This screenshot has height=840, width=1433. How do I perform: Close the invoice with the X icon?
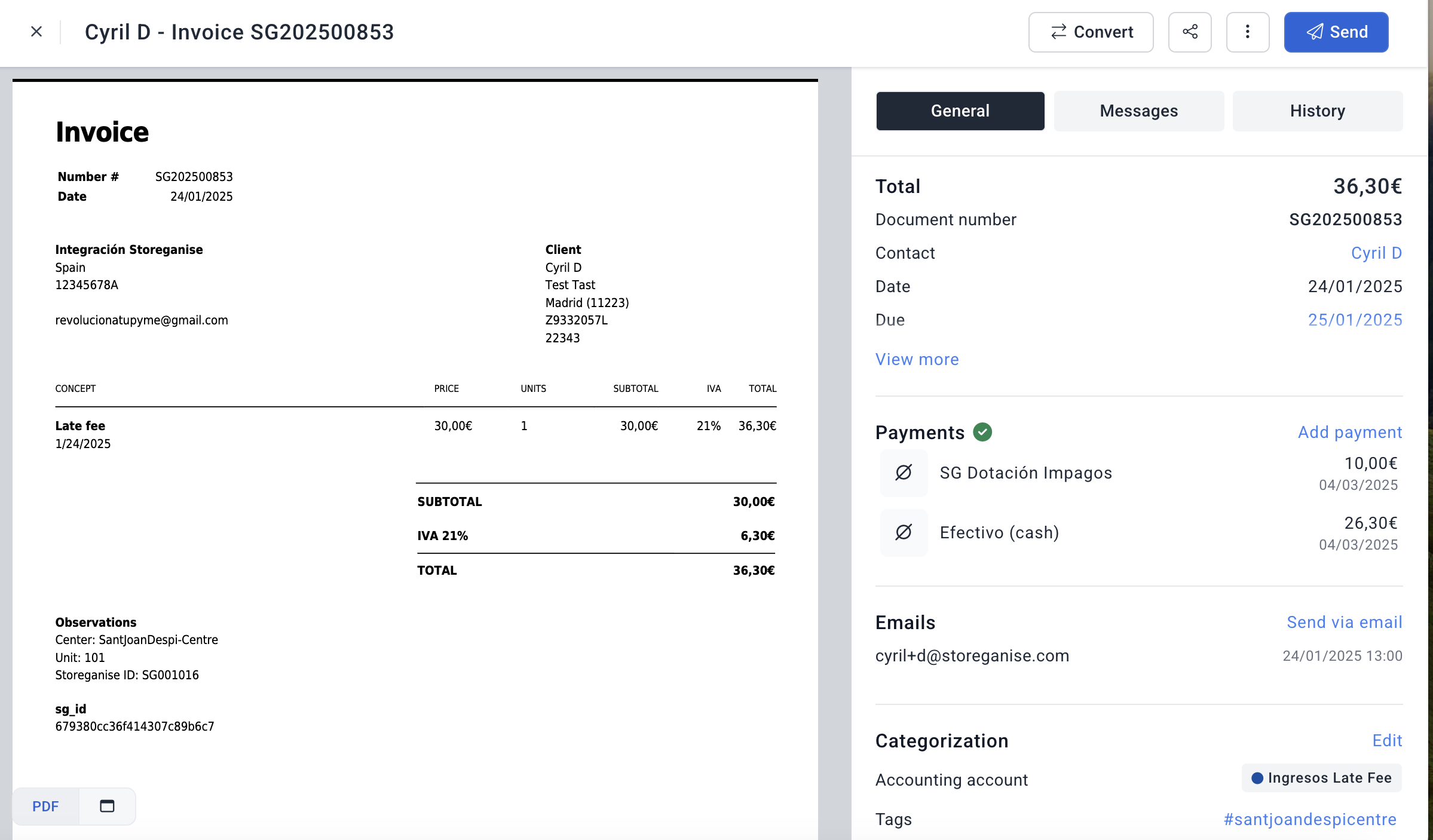[x=36, y=32]
